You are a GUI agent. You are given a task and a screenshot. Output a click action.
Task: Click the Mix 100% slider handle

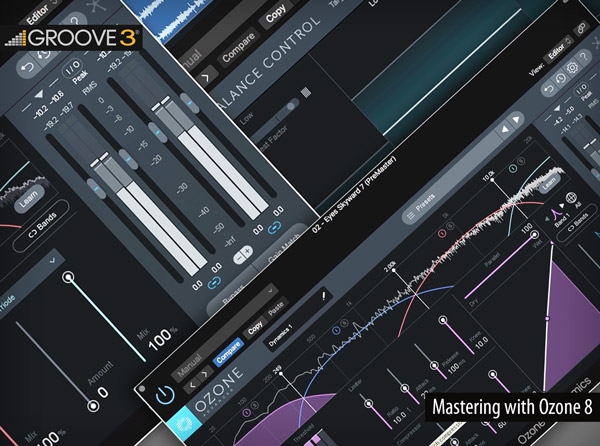(x=68, y=277)
